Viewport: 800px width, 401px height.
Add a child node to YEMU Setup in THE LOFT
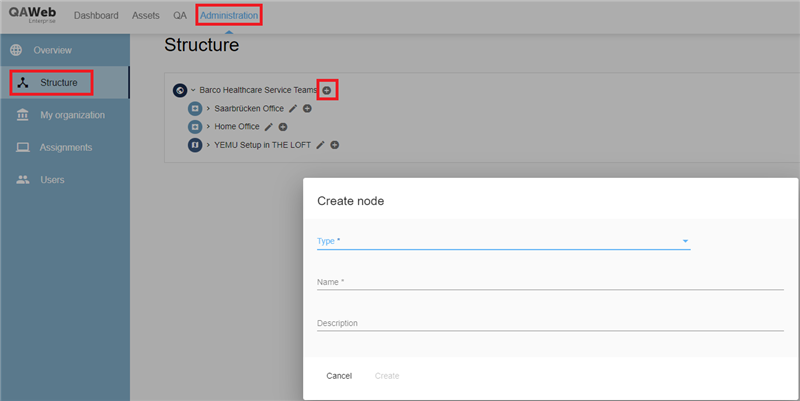(x=335, y=145)
